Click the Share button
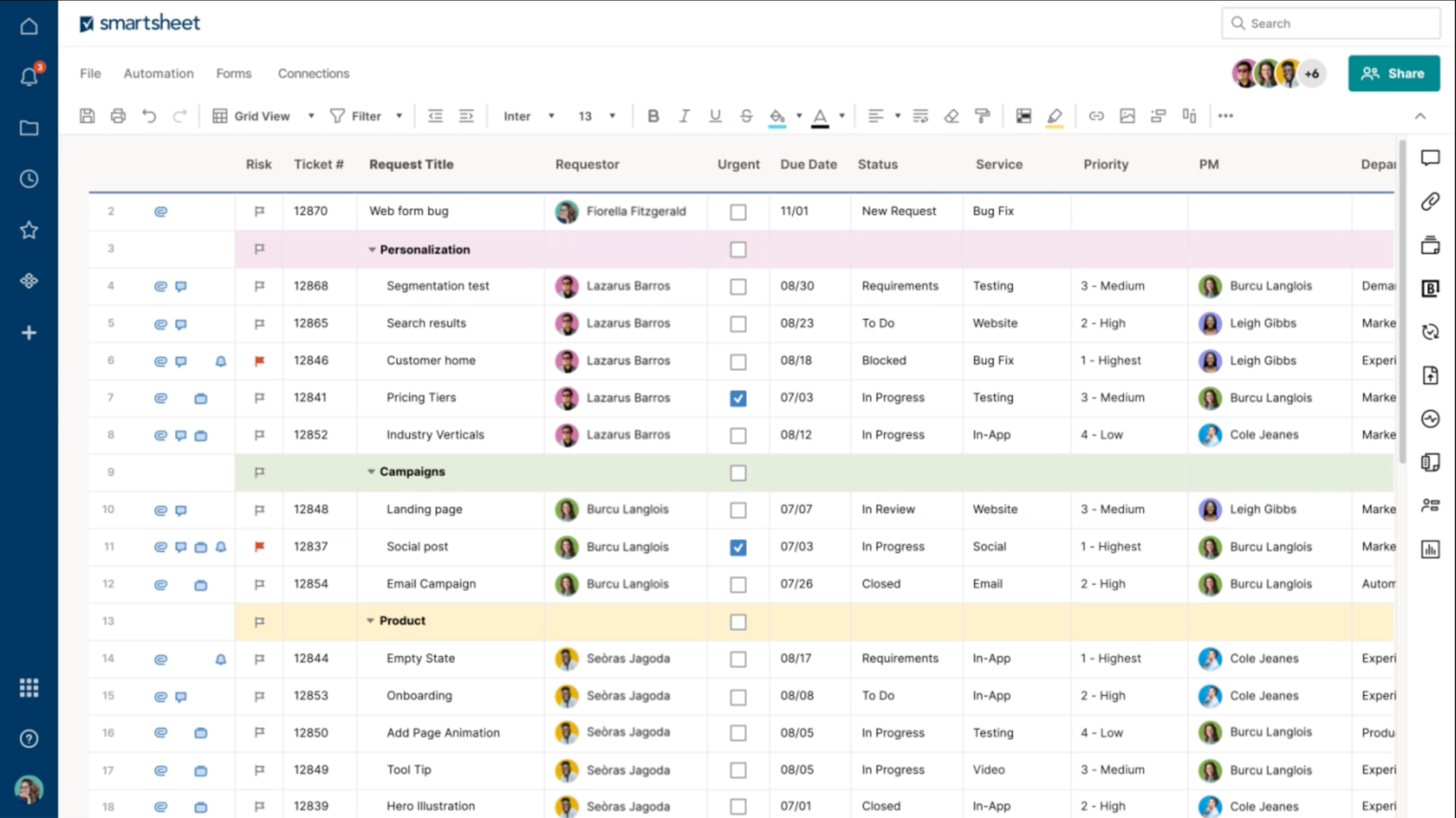 coord(1393,73)
